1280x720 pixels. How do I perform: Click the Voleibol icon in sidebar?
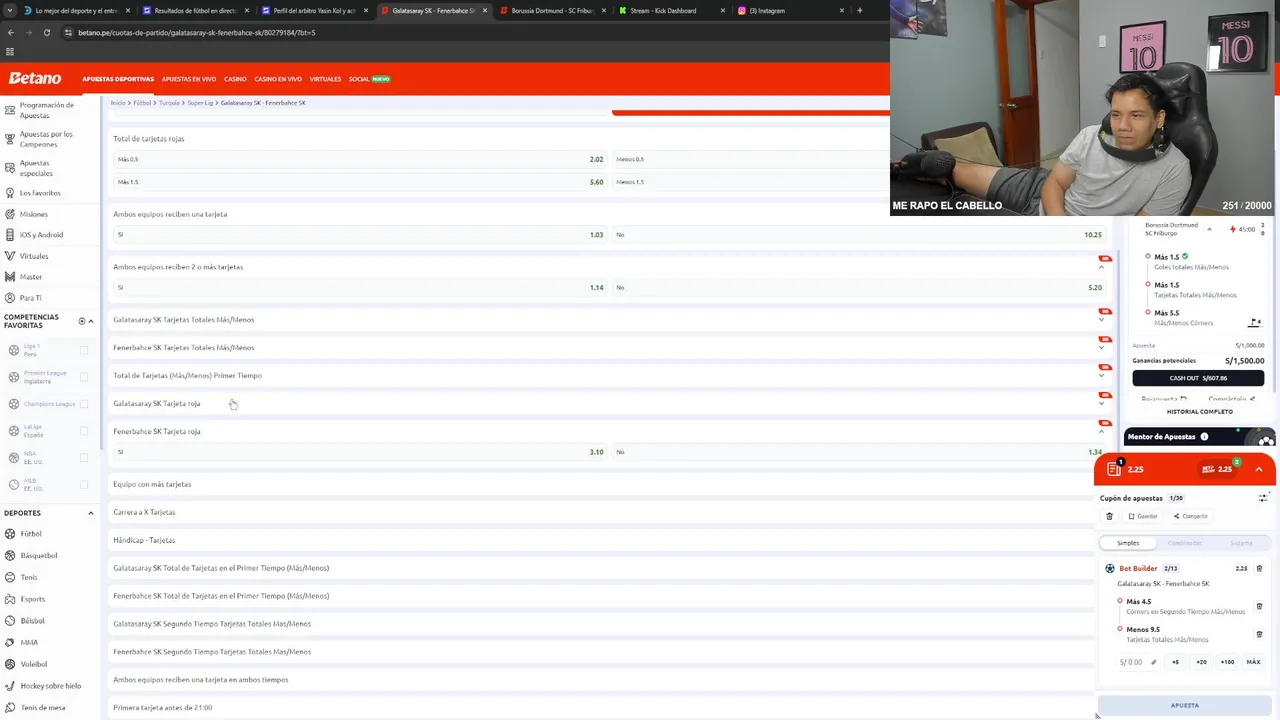10,664
